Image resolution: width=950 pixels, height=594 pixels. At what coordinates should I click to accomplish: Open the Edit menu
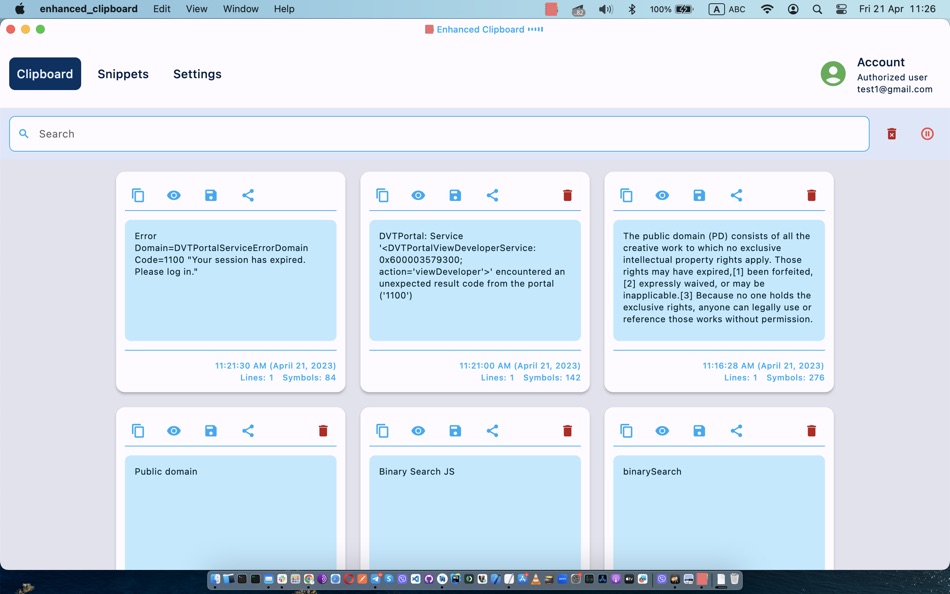(162, 9)
